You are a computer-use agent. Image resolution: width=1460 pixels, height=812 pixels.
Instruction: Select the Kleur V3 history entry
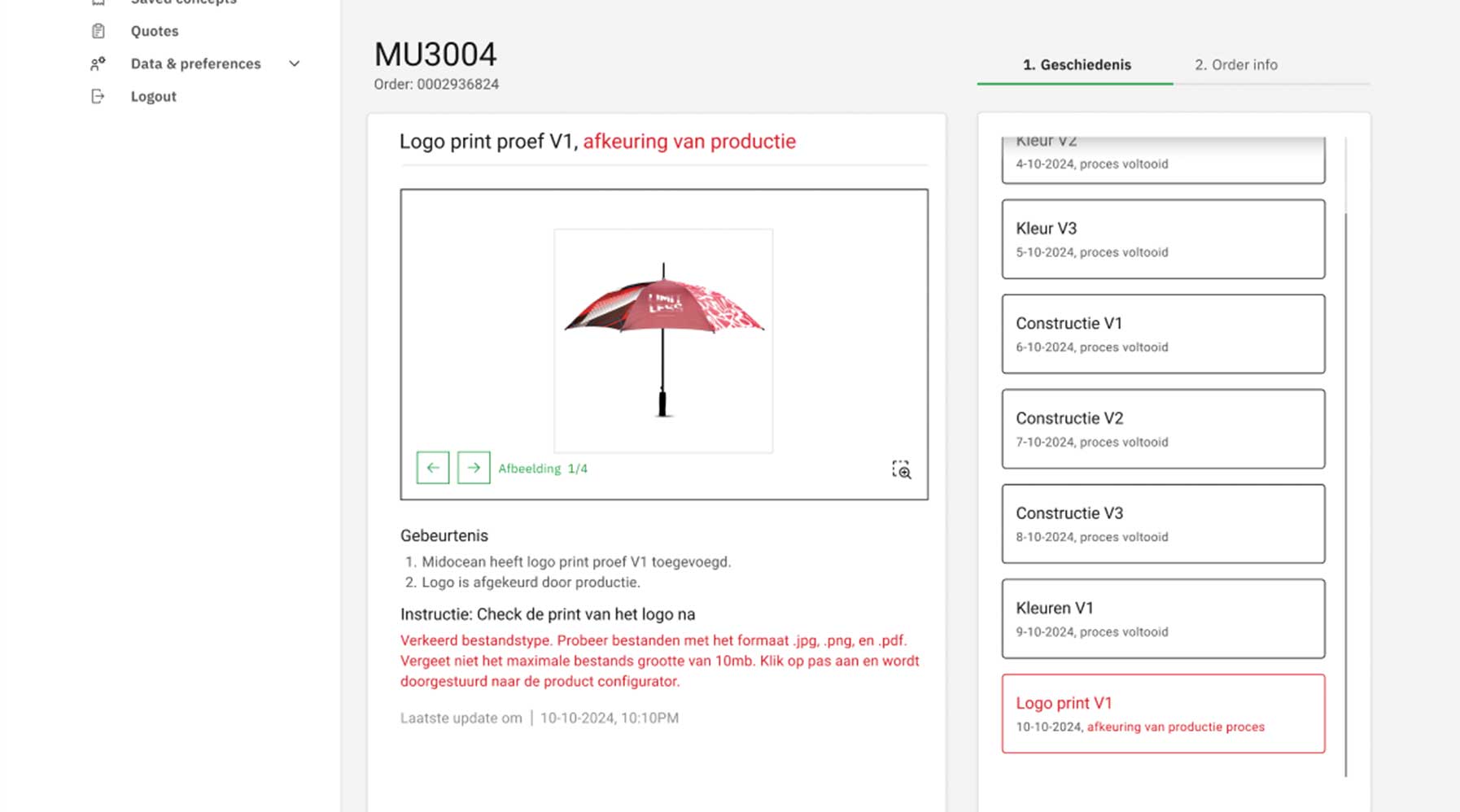click(x=1163, y=239)
